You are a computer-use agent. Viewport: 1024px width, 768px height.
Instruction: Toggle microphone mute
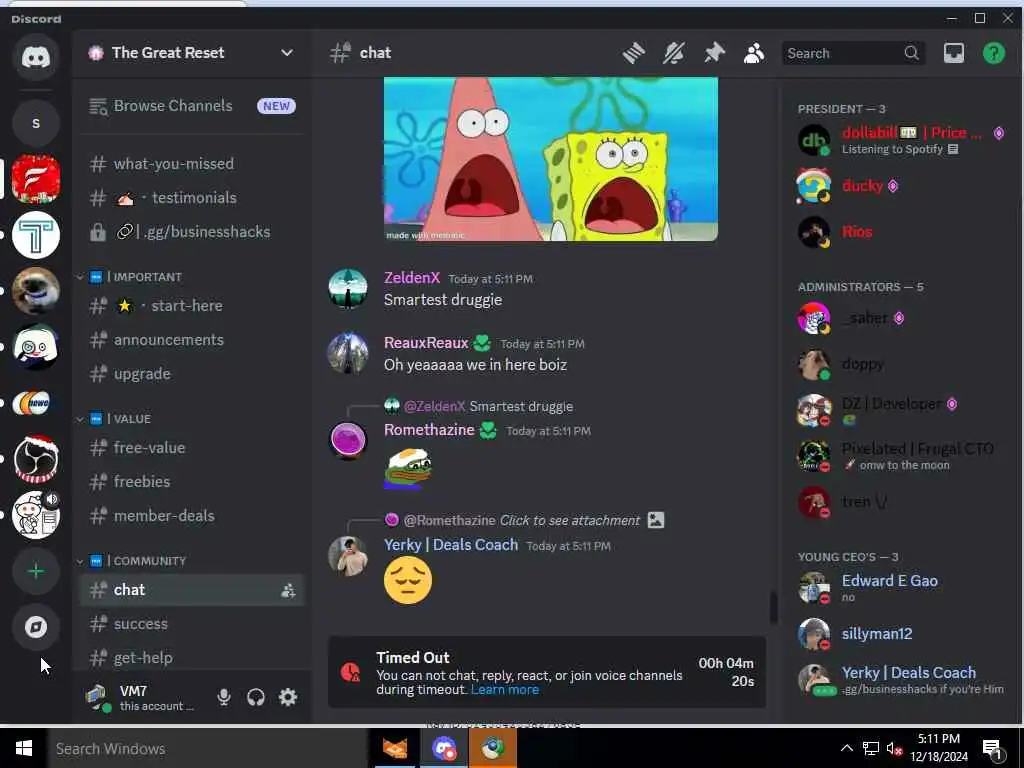coord(224,697)
